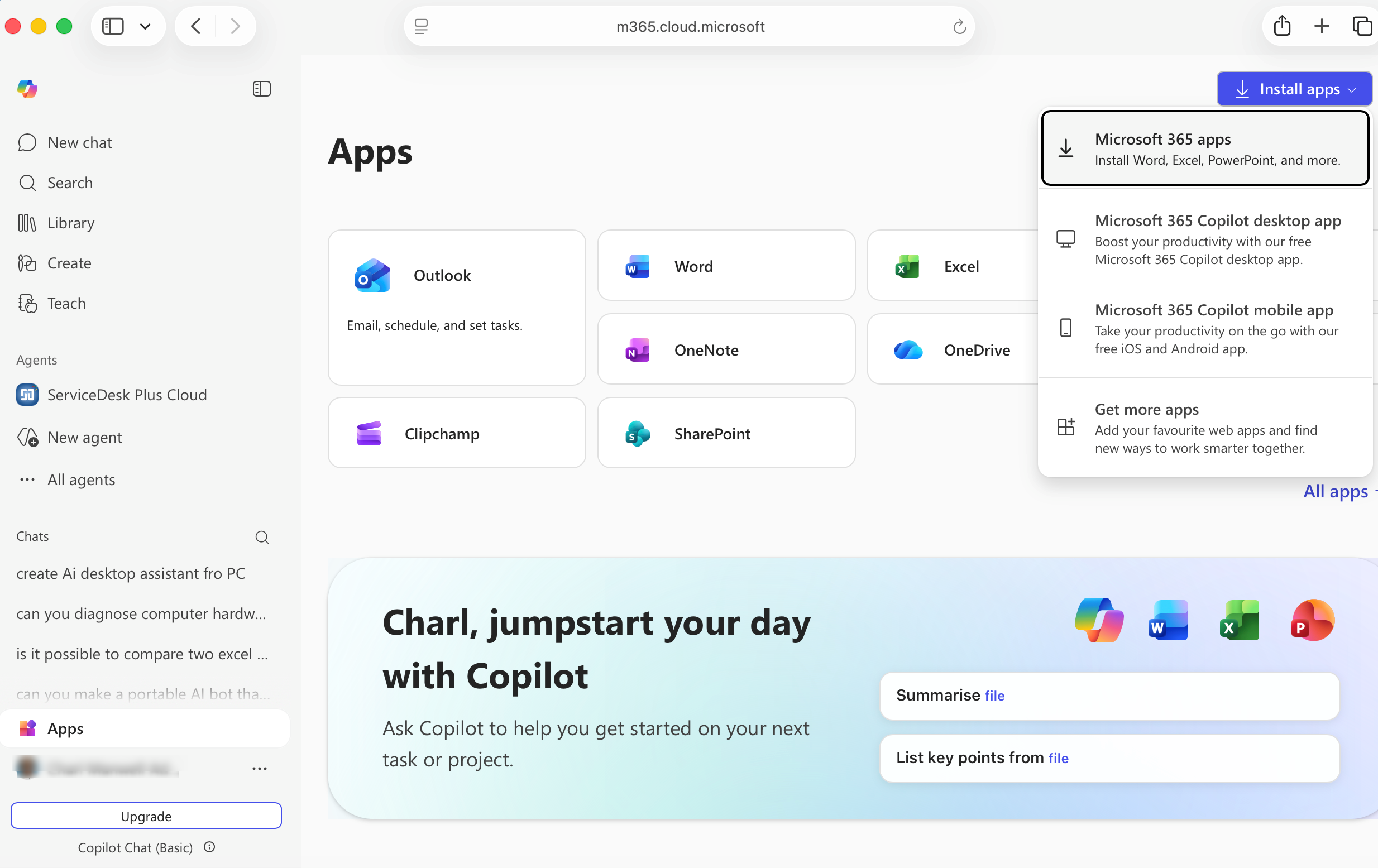Click the address bar m365.cloud.microsoft
This screenshot has width=1378, height=868.
[690, 26]
